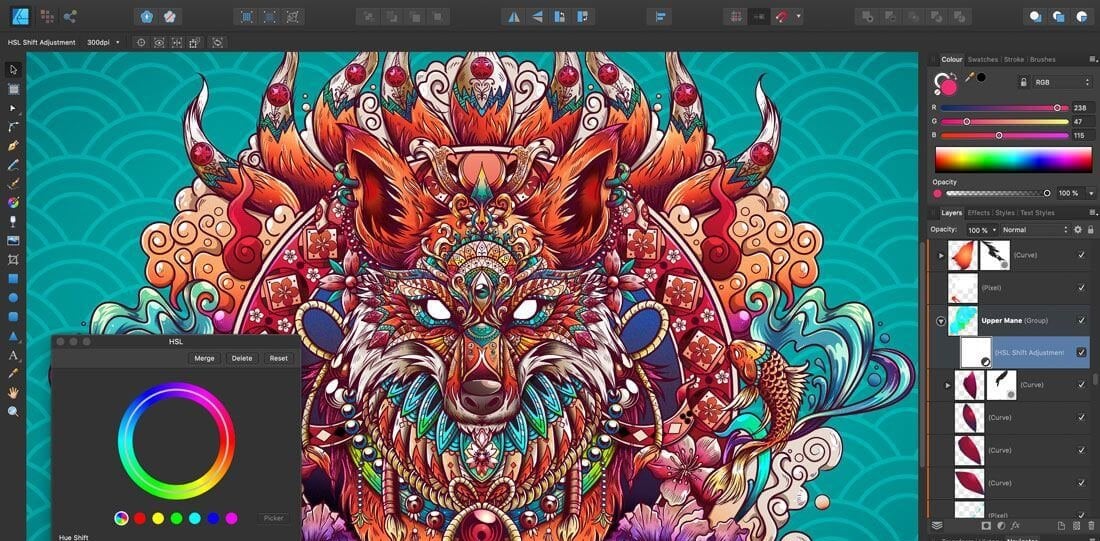Select the Artistic Text tool

point(13,354)
